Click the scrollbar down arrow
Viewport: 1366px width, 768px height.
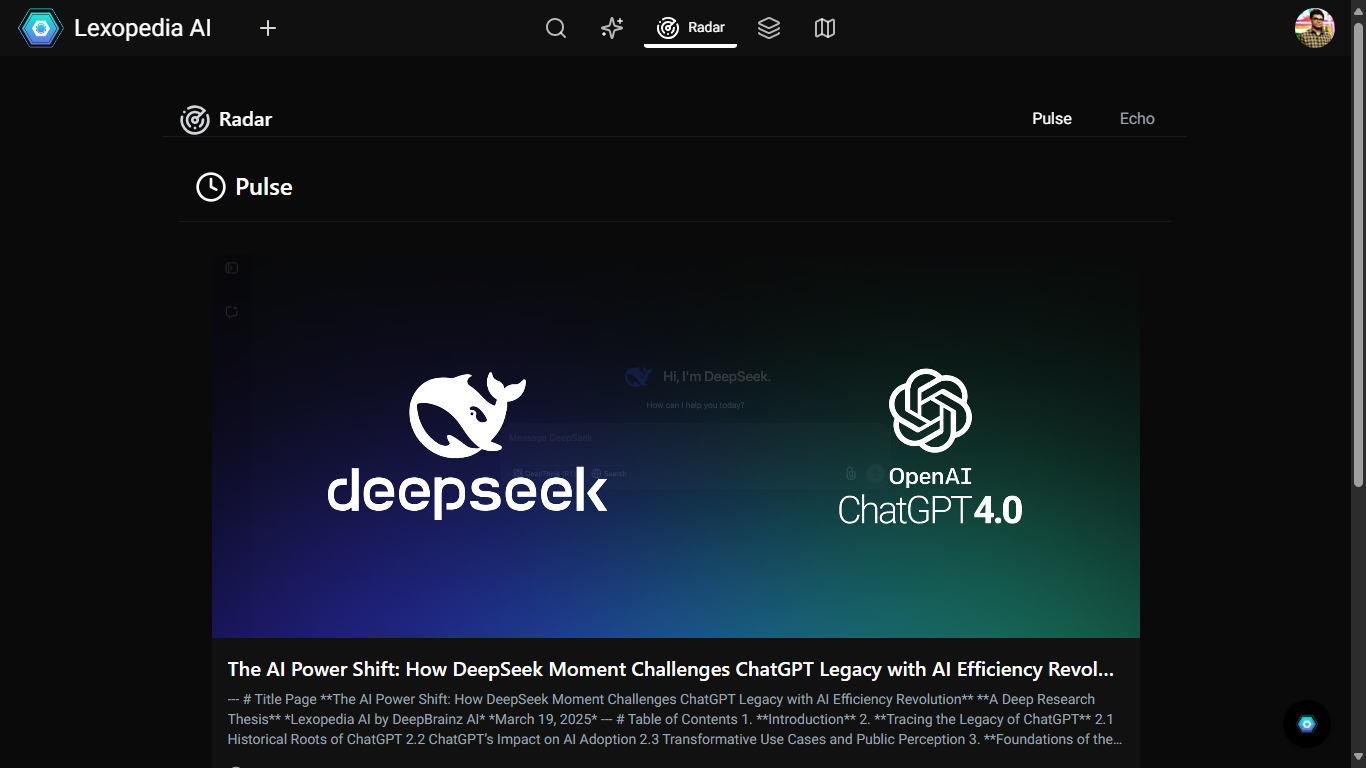click(1358, 759)
